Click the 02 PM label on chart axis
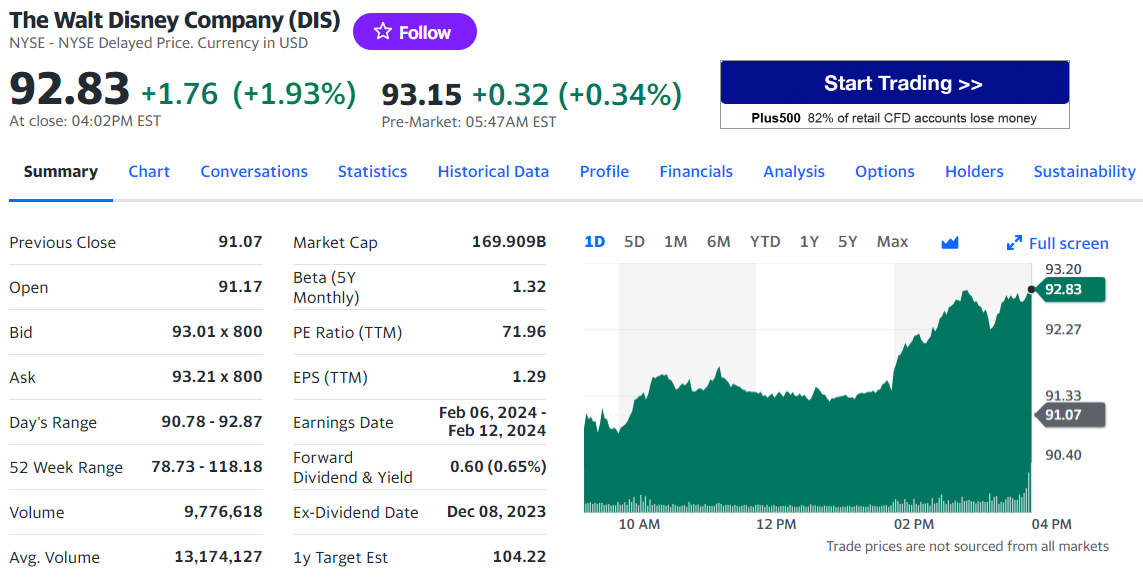Screen dimensions: 1143x581 coord(913,524)
